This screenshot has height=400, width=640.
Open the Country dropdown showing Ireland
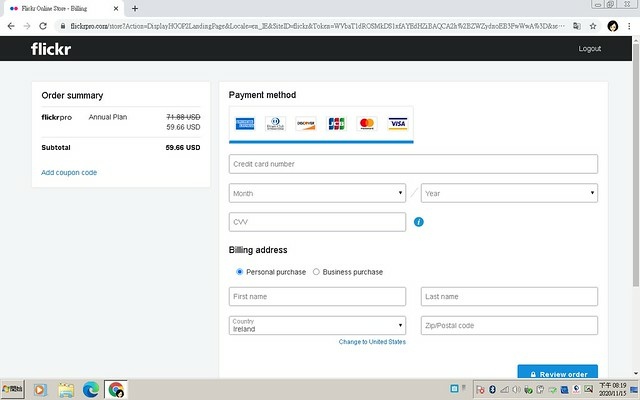coord(317,325)
